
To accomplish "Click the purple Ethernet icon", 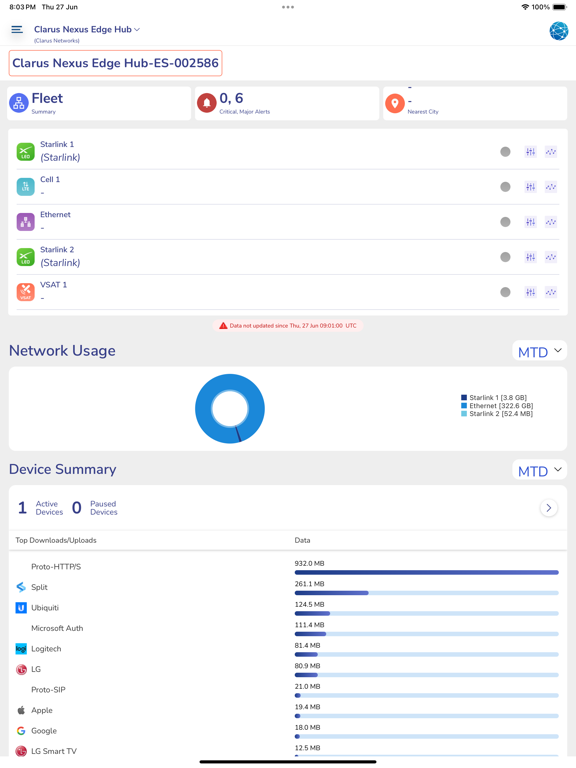I will coord(25,222).
